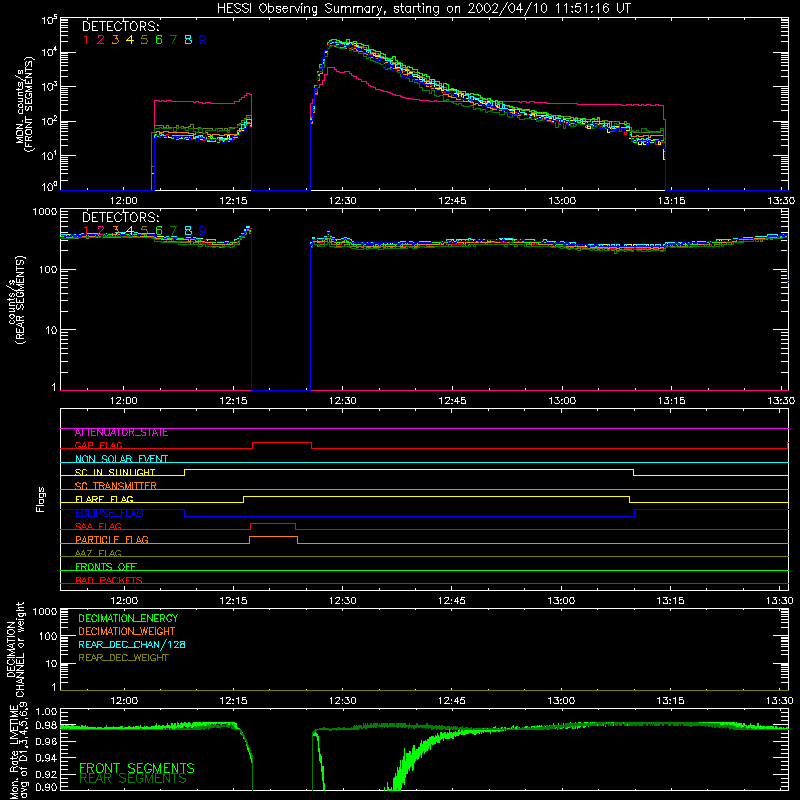800x800 pixels.
Task: Click the BAD_PACKETS flag label
Action: [109, 581]
